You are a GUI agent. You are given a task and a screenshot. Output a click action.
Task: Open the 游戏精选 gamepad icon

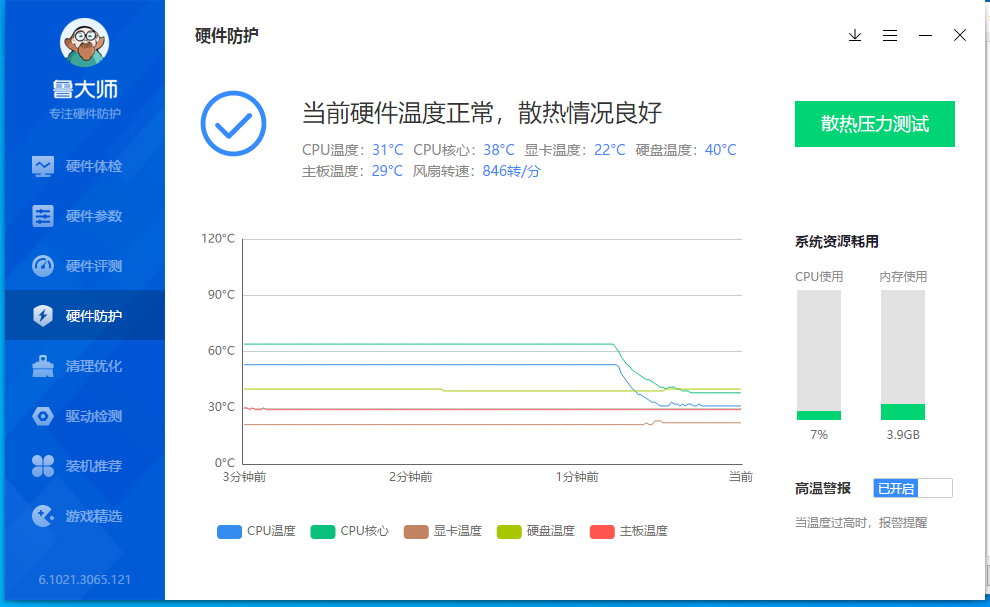[x=43, y=516]
